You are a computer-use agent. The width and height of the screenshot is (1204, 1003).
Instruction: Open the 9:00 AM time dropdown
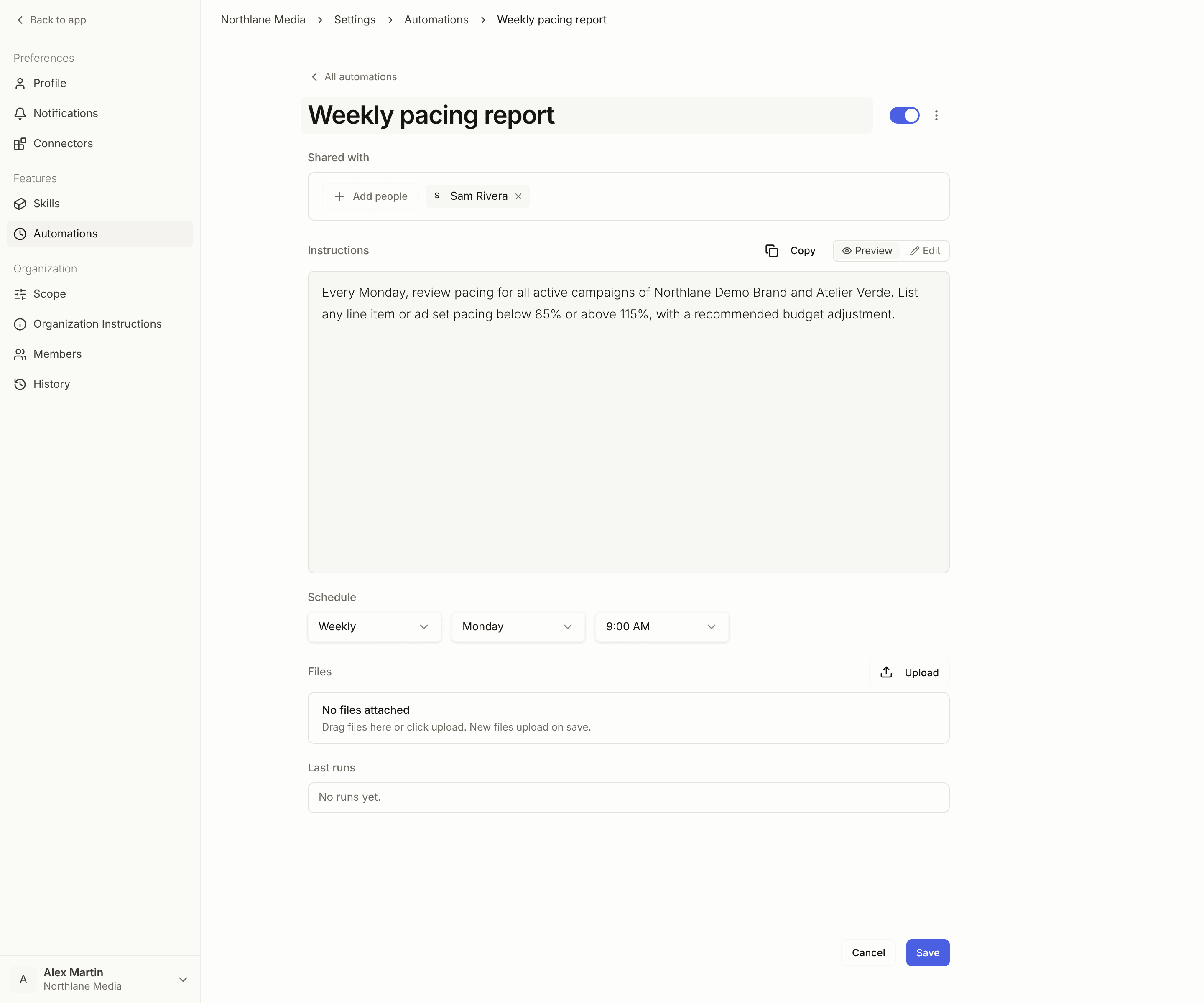(x=662, y=626)
